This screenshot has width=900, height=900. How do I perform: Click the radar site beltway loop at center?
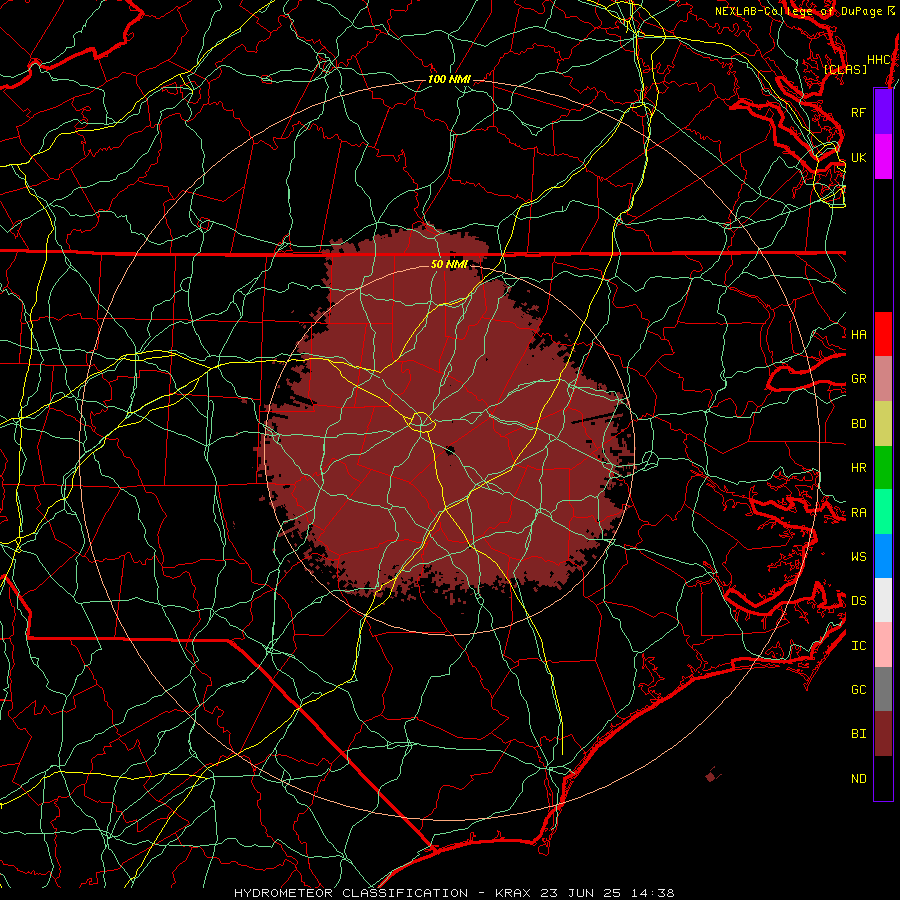(421, 422)
